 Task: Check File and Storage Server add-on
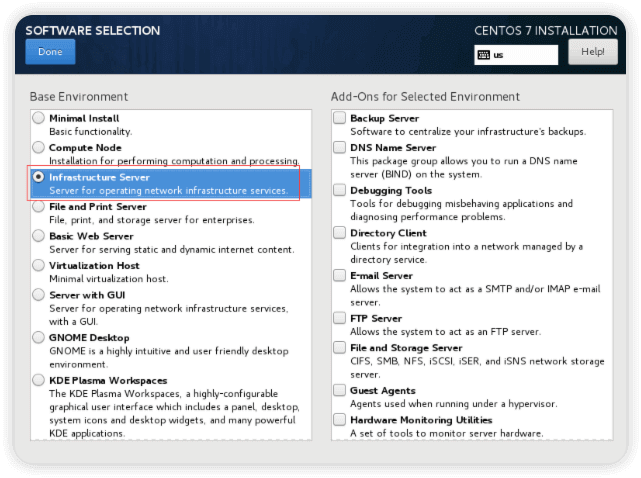339,348
